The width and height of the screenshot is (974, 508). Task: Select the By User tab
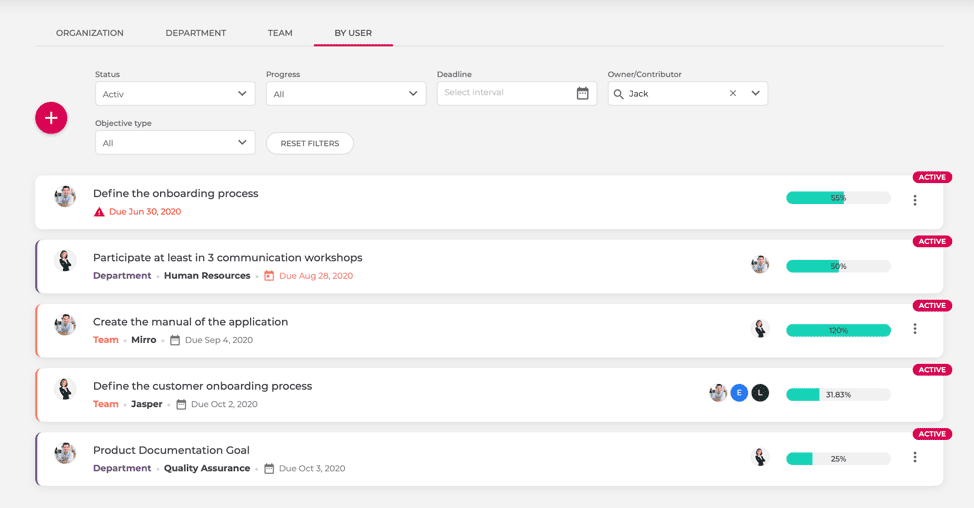[353, 33]
